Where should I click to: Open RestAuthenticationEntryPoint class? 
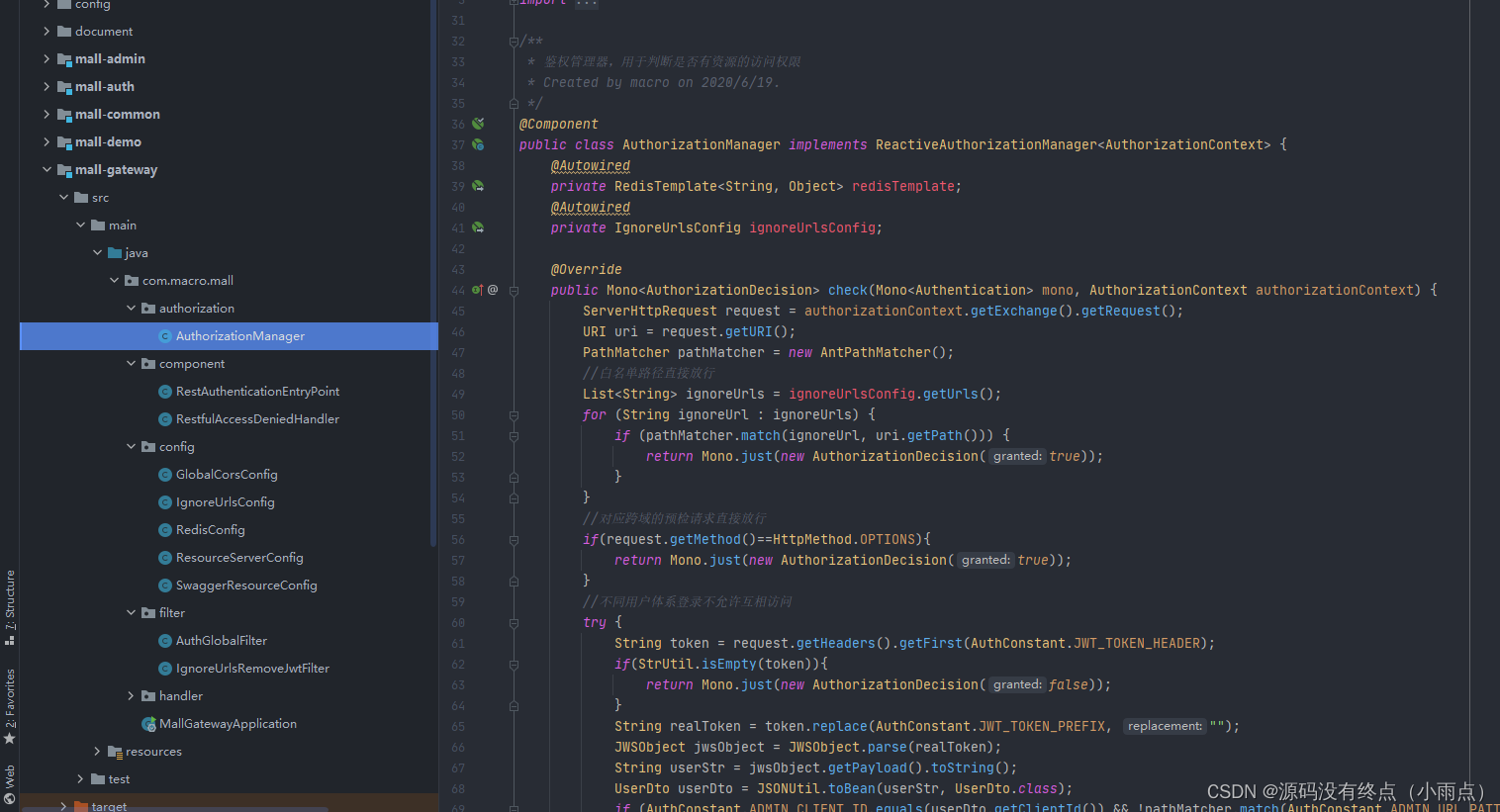coord(257,392)
